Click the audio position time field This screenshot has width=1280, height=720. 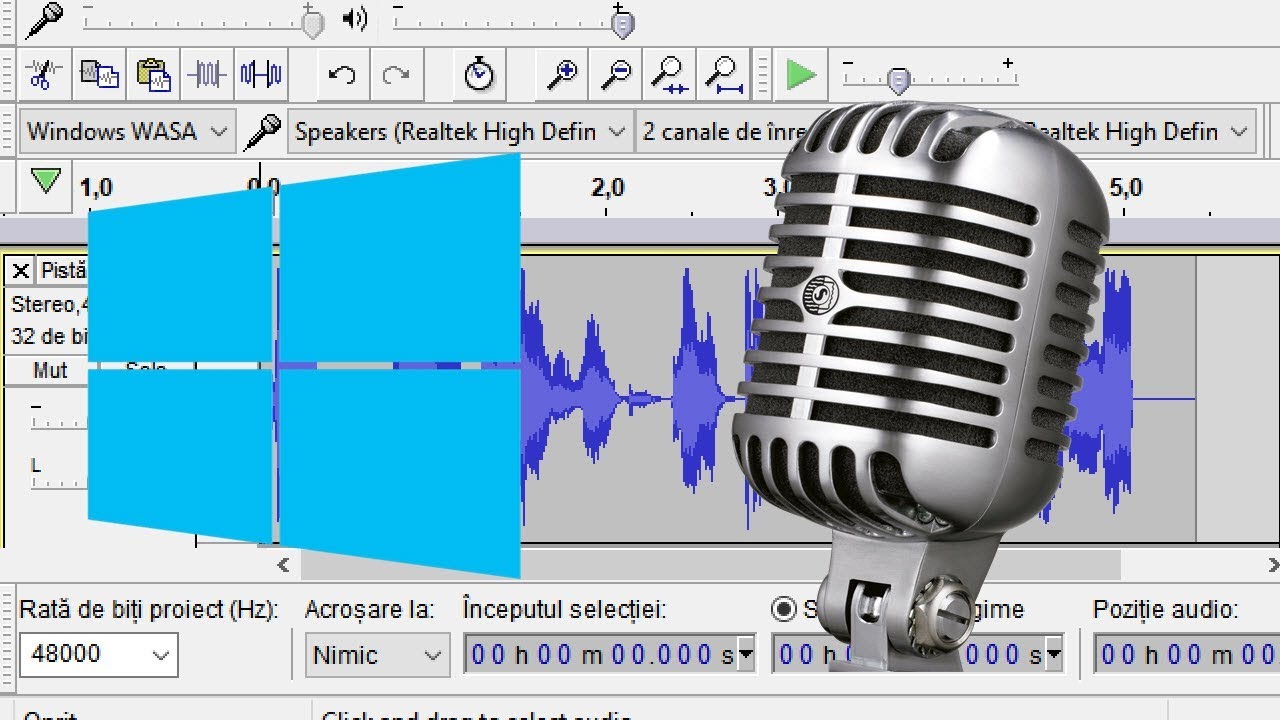1186,655
